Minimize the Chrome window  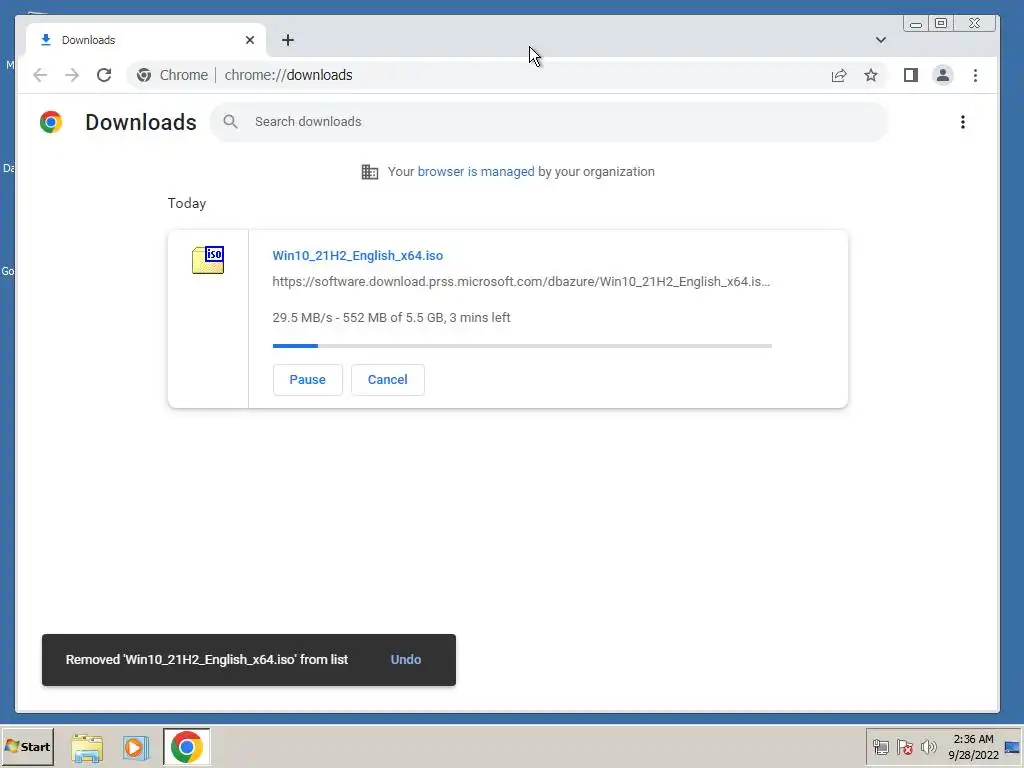pyautogui.click(x=916, y=24)
